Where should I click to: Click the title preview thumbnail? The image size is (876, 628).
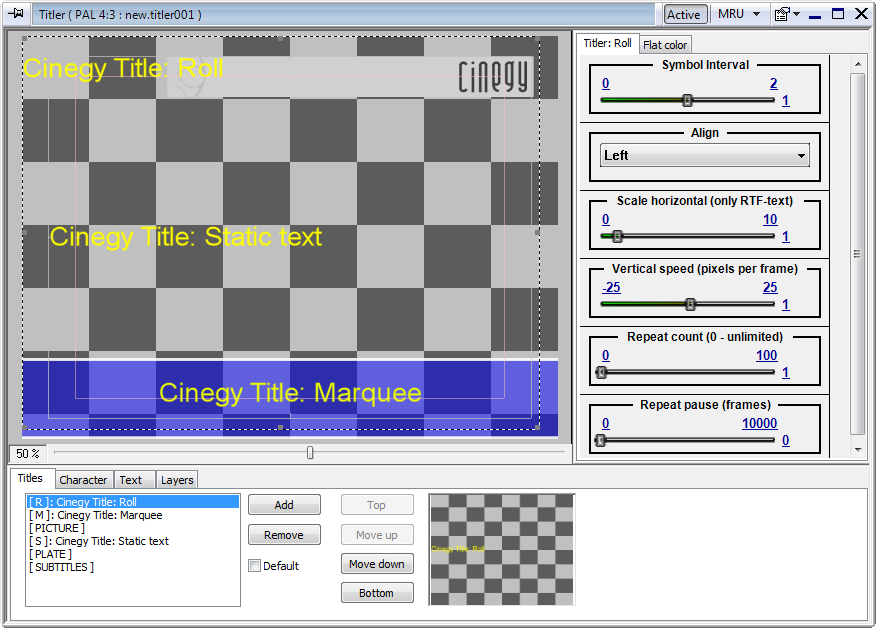502,549
